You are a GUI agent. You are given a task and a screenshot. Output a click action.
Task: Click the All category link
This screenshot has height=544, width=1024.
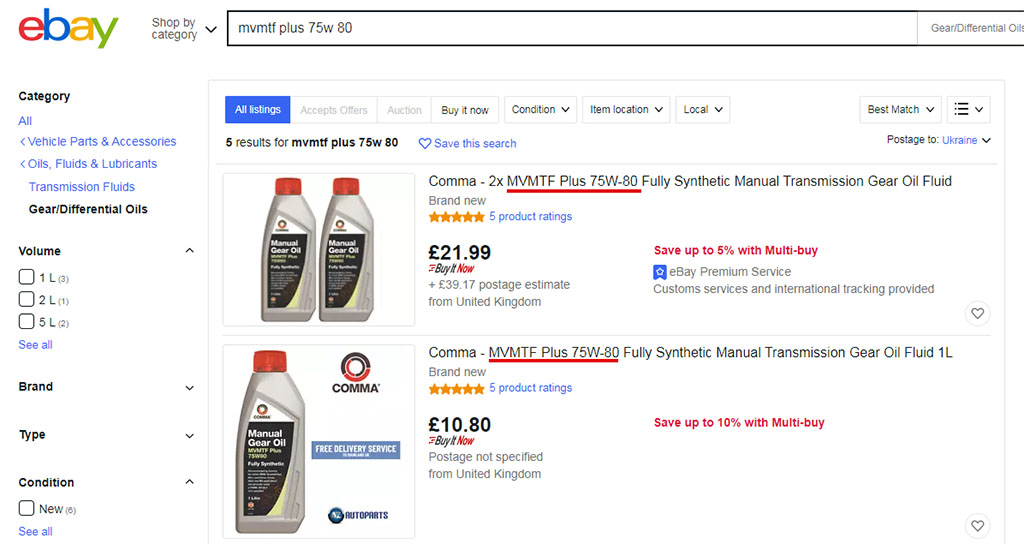(25, 121)
